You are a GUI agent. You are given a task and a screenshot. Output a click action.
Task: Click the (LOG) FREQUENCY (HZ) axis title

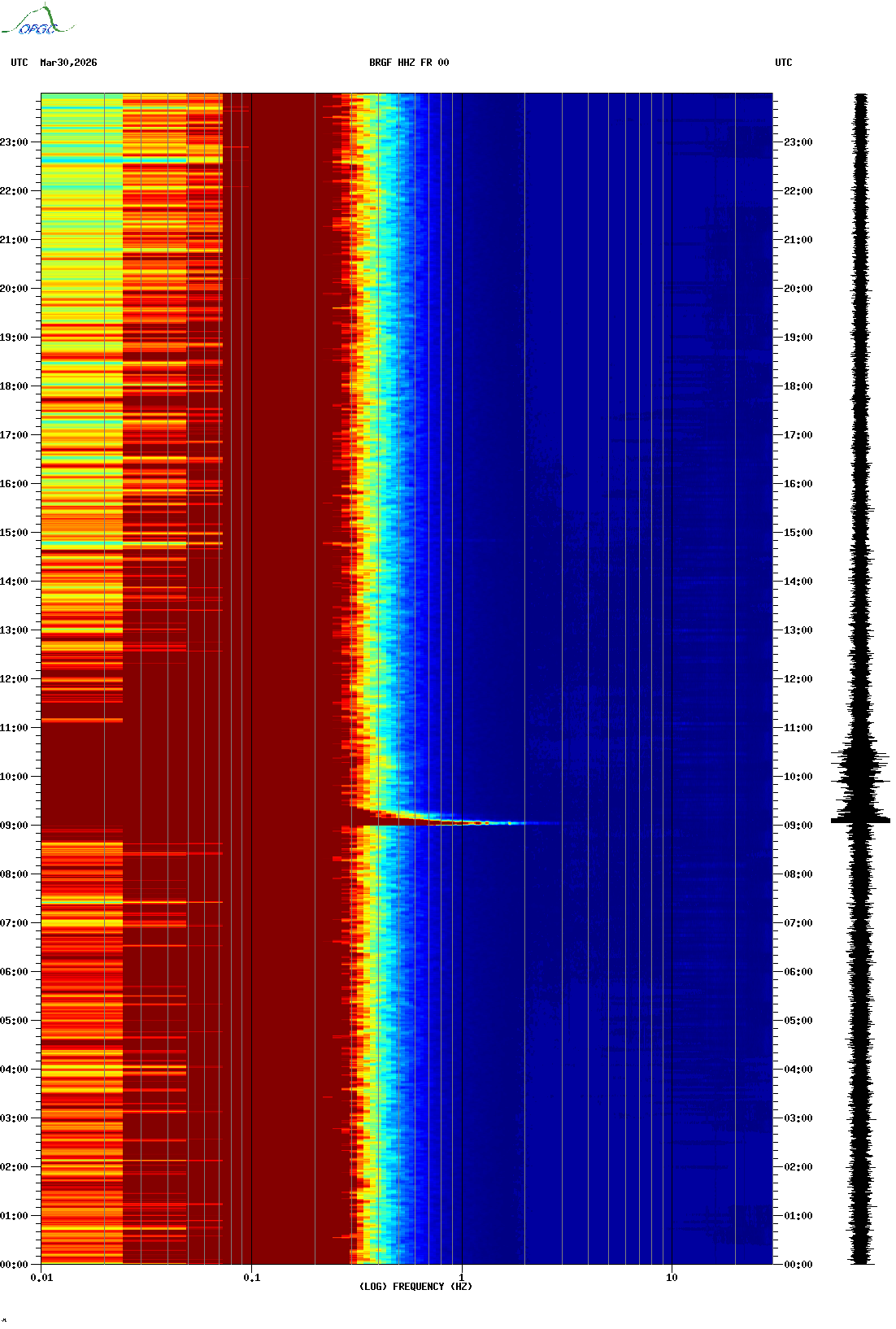pos(415,1287)
